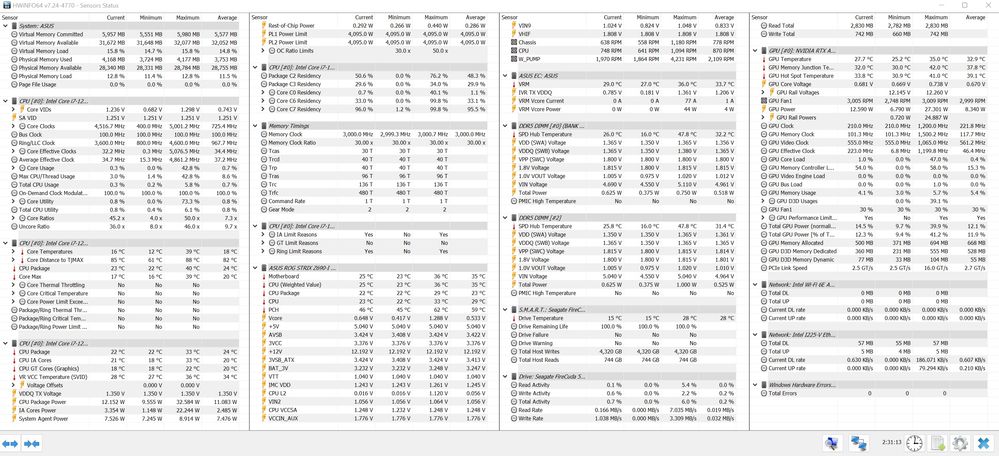Viewport: 999px width, 456px height.
Task: Expand the GPU Rail Voltages row
Action: (763, 92)
